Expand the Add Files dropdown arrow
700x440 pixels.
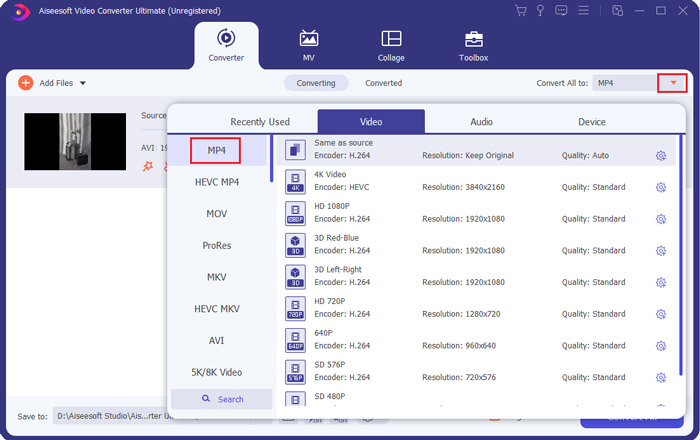click(x=83, y=83)
